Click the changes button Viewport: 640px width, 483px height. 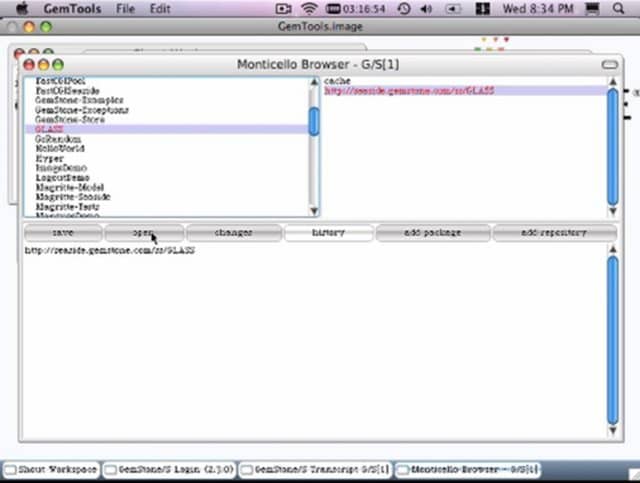click(x=234, y=233)
